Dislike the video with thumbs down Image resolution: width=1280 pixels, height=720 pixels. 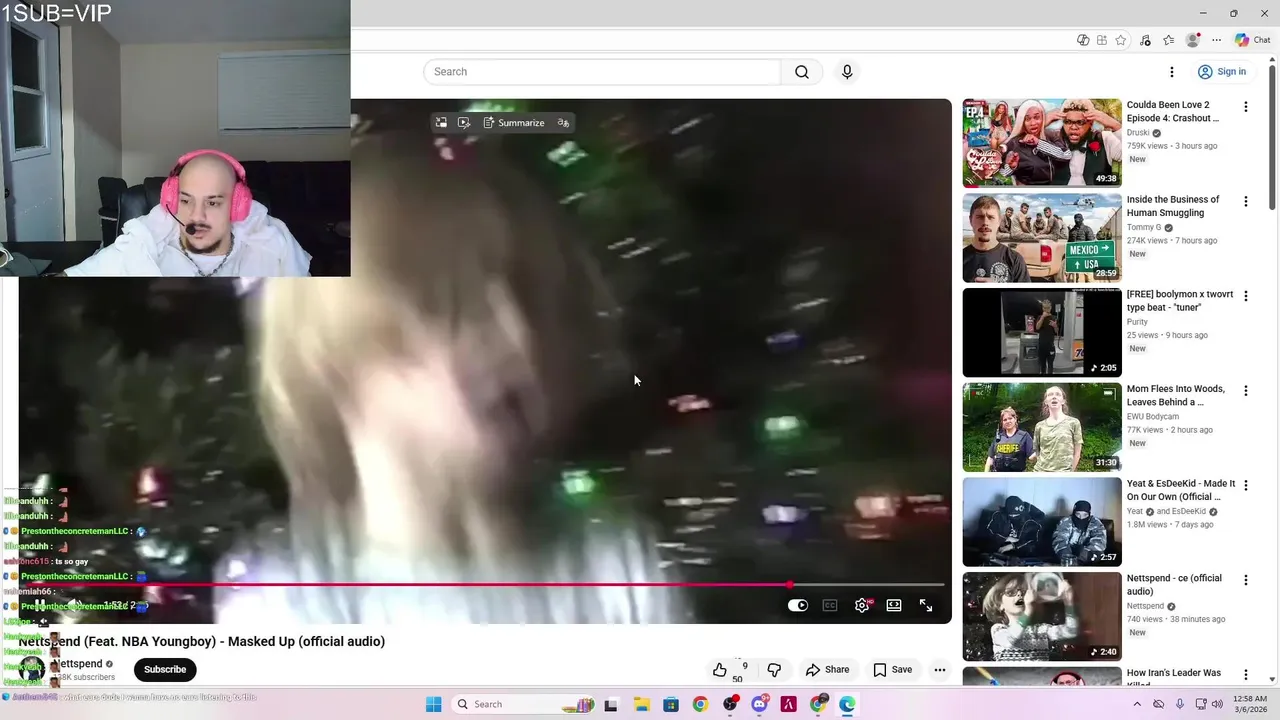(x=774, y=670)
